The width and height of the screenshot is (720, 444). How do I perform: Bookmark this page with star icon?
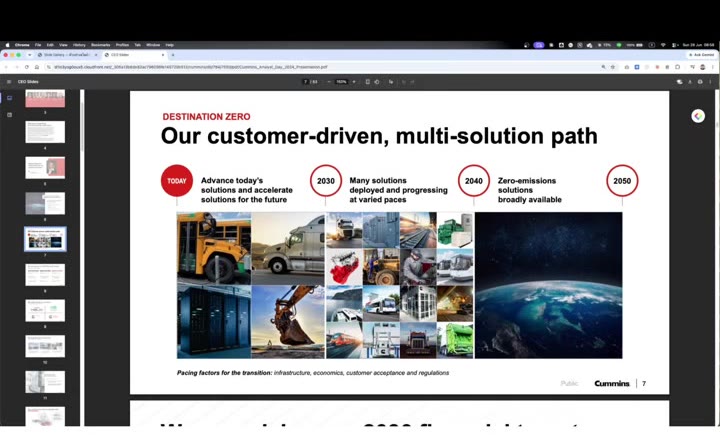coord(613,67)
